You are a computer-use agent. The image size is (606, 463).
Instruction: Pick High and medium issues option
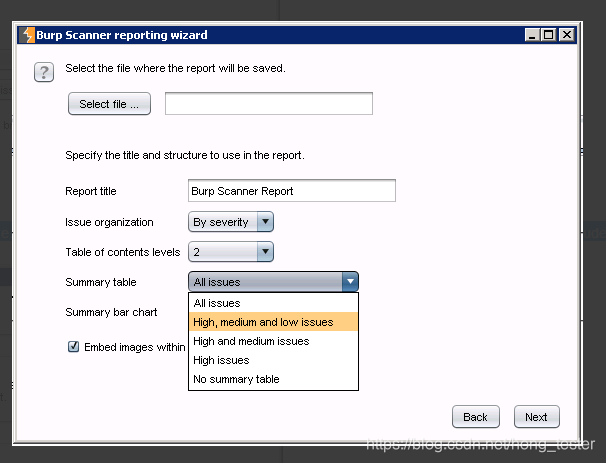(x=273, y=341)
